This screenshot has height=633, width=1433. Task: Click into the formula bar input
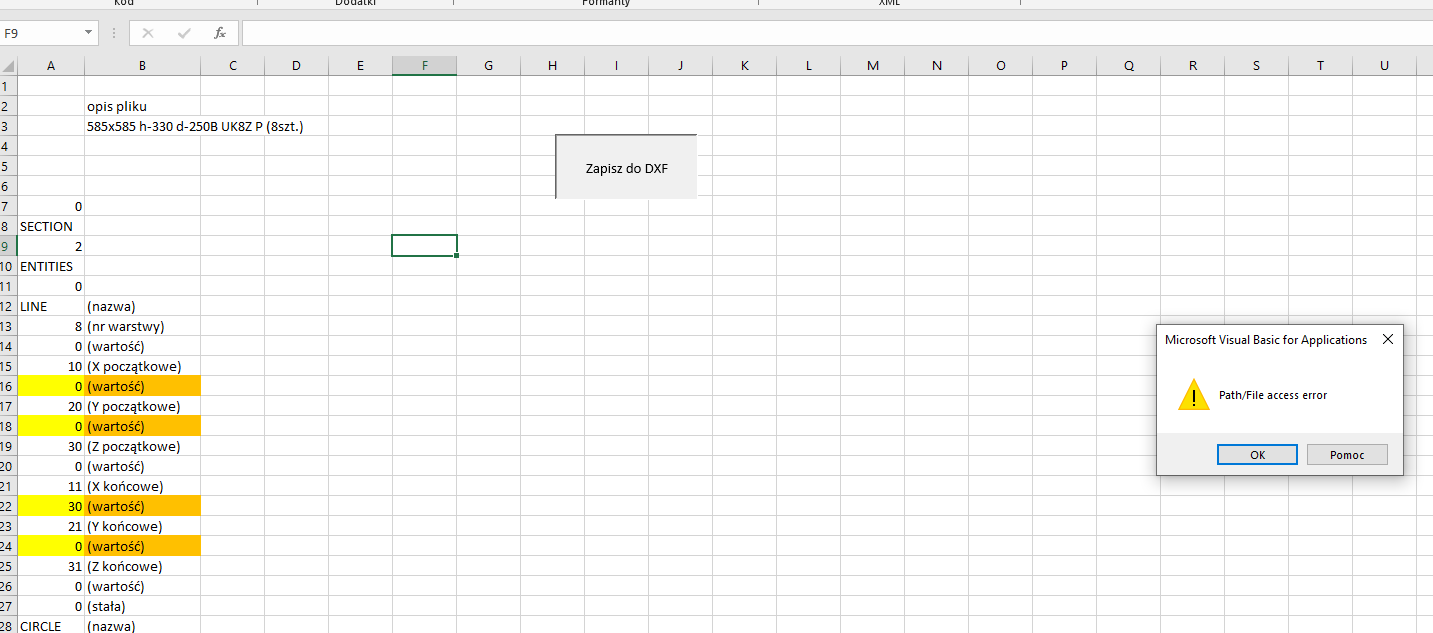pyautogui.click(x=836, y=33)
